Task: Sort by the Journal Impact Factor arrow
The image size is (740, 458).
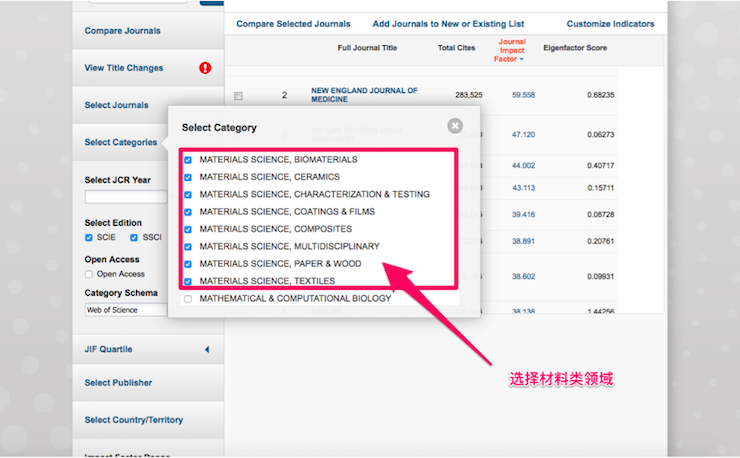Action: click(521, 59)
